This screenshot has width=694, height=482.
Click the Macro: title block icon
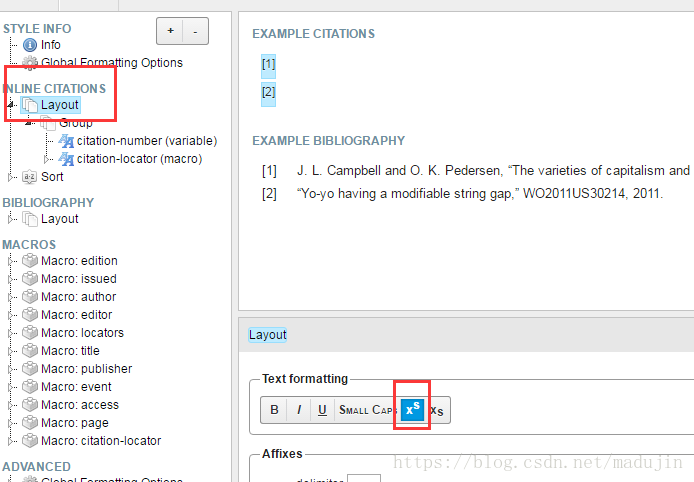point(30,351)
